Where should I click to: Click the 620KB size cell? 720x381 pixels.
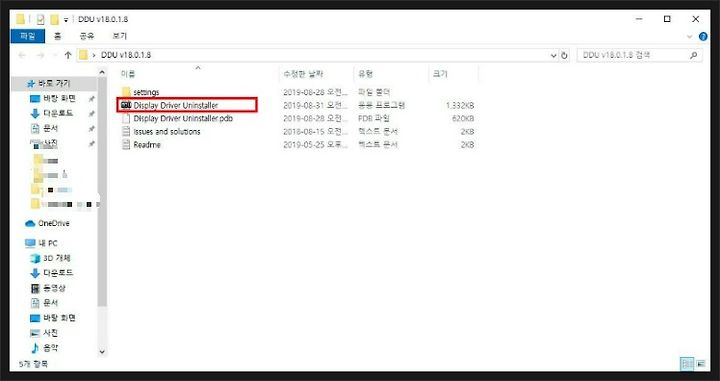coord(463,118)
